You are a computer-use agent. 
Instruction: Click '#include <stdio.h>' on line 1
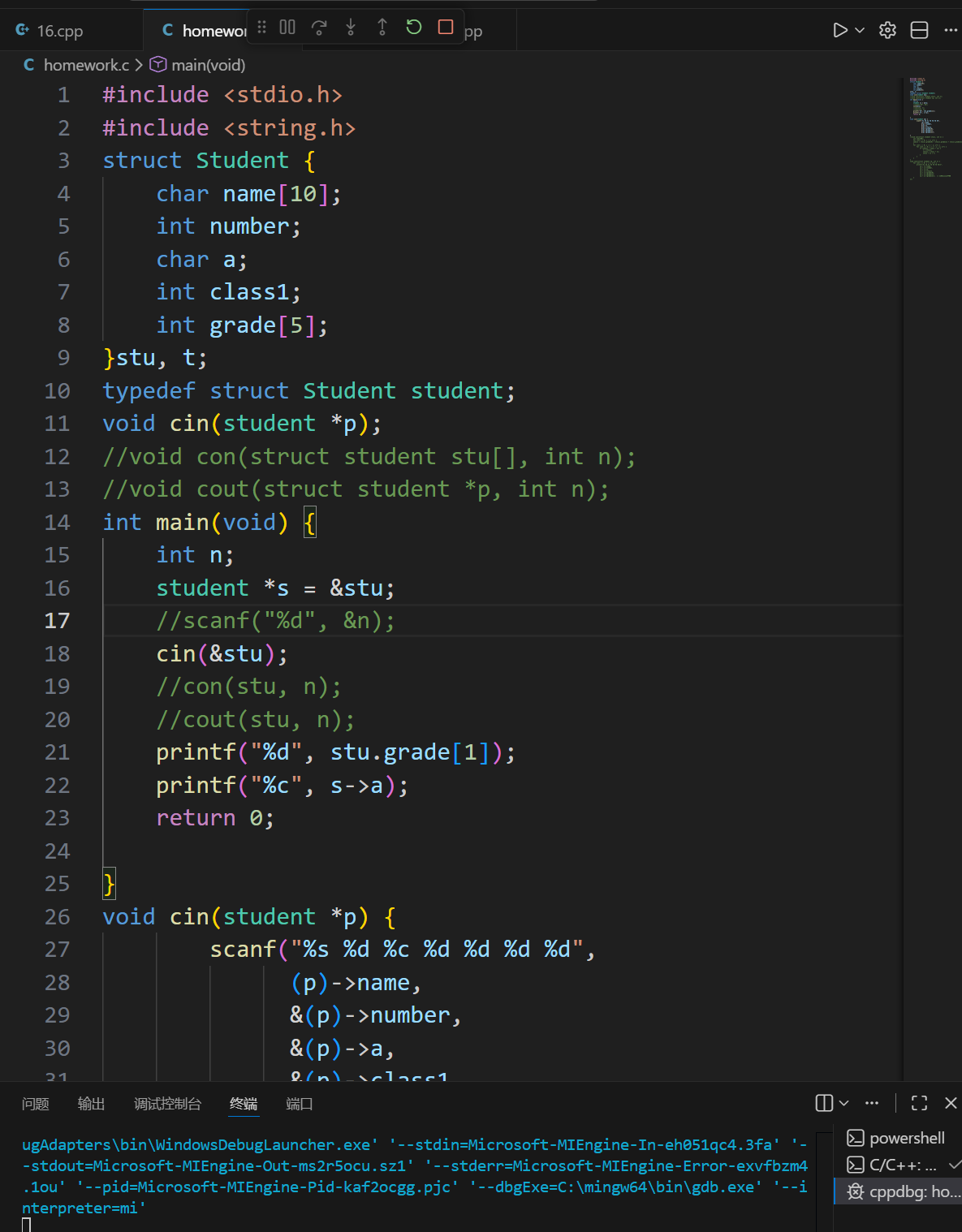tap(222, 95)
